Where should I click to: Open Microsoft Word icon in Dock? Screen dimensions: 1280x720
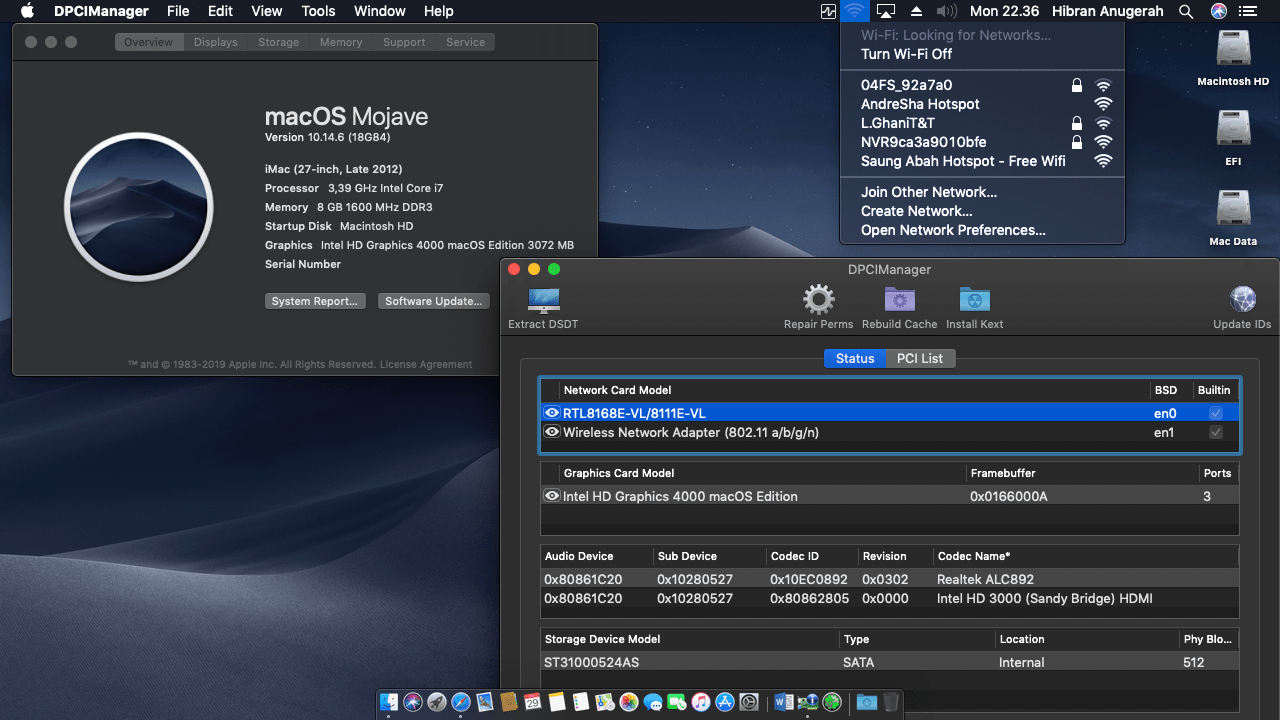click(784, 702)
